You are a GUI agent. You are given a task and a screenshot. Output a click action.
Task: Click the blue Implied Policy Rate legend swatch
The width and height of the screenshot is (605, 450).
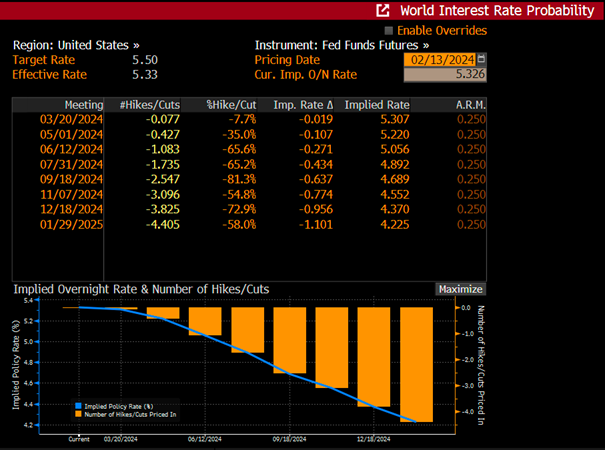(x=78, y=406)
